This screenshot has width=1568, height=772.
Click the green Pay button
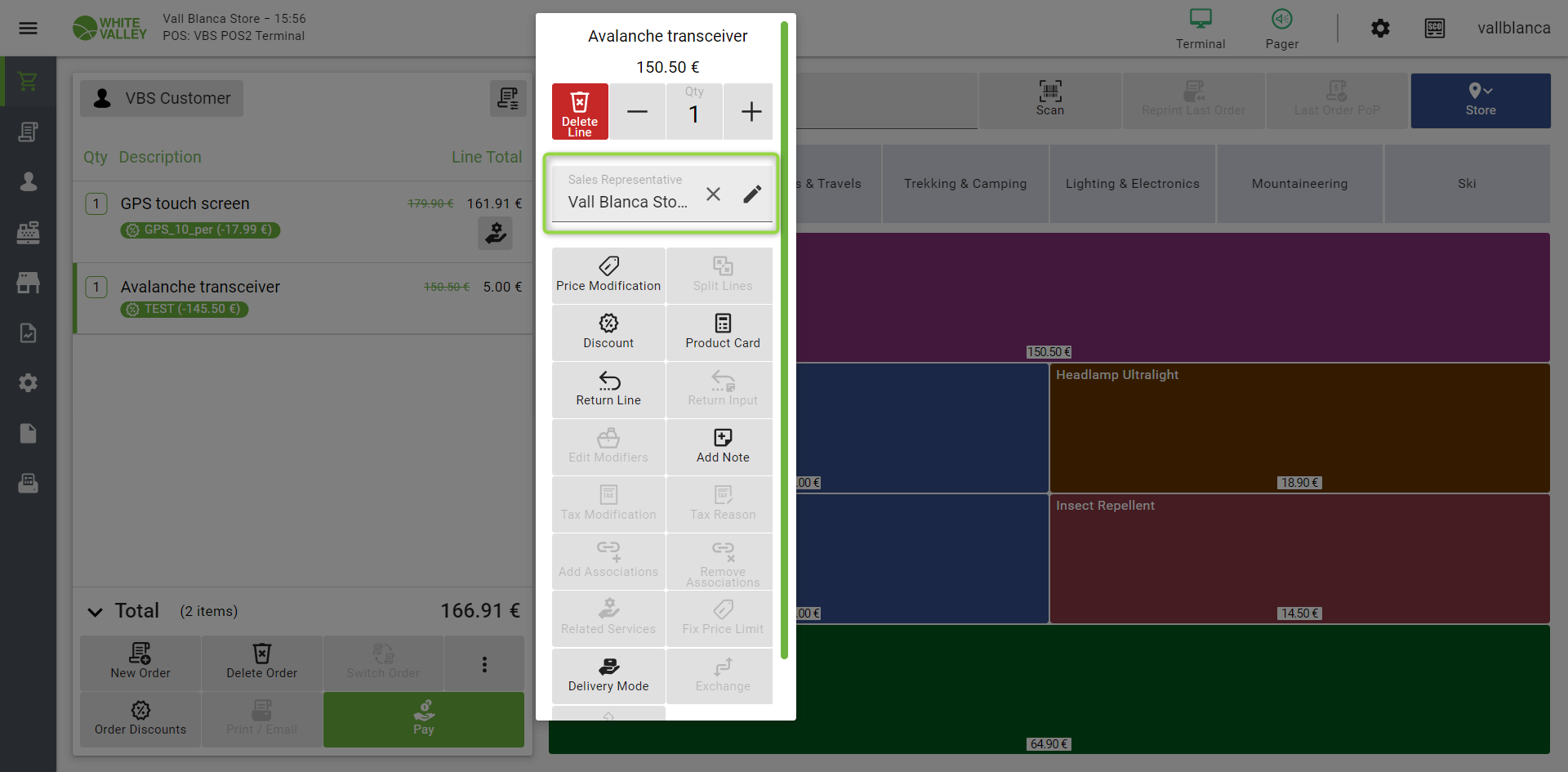click(424, 720)
